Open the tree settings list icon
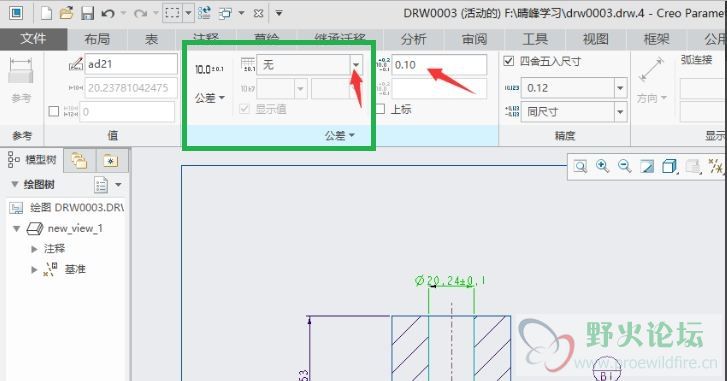The width and height of the screenshot is (727, 381). [x=101, y=184]
